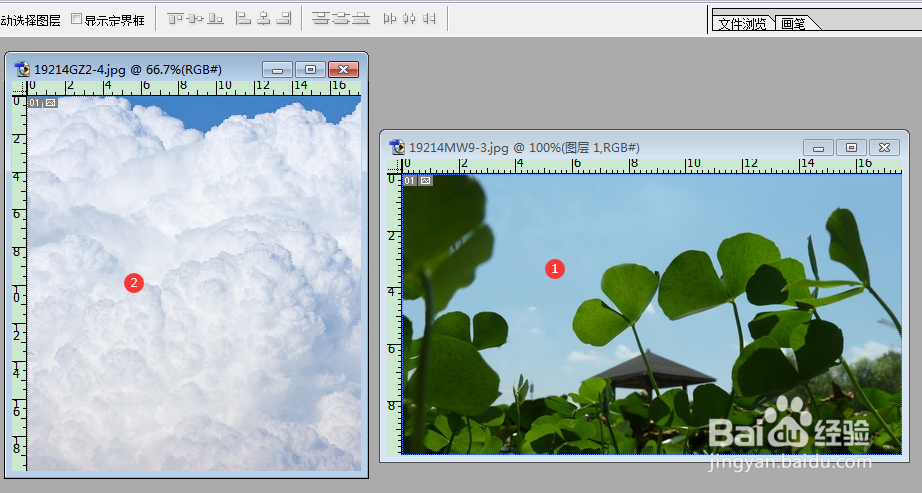Close the 19214MW9-3.jpg window
922x493 pixels.
pyautogui.click(x=884, y=148)
